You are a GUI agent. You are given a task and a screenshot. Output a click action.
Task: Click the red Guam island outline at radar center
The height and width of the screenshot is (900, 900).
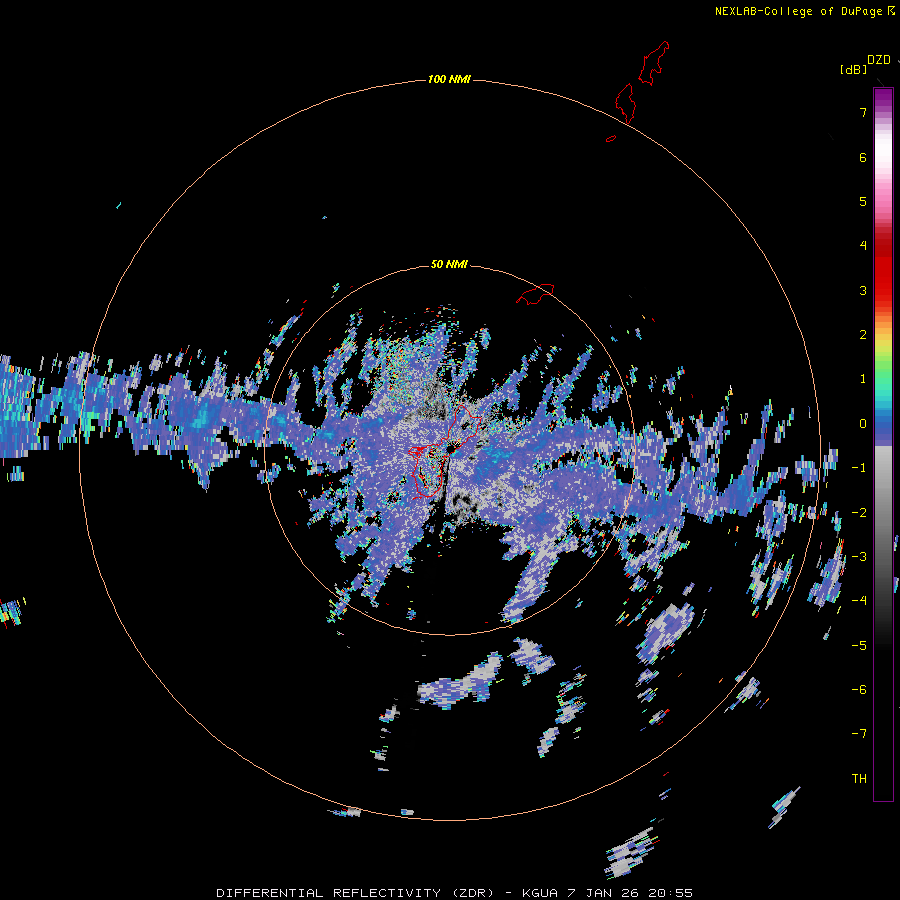(x=445, y=451)
